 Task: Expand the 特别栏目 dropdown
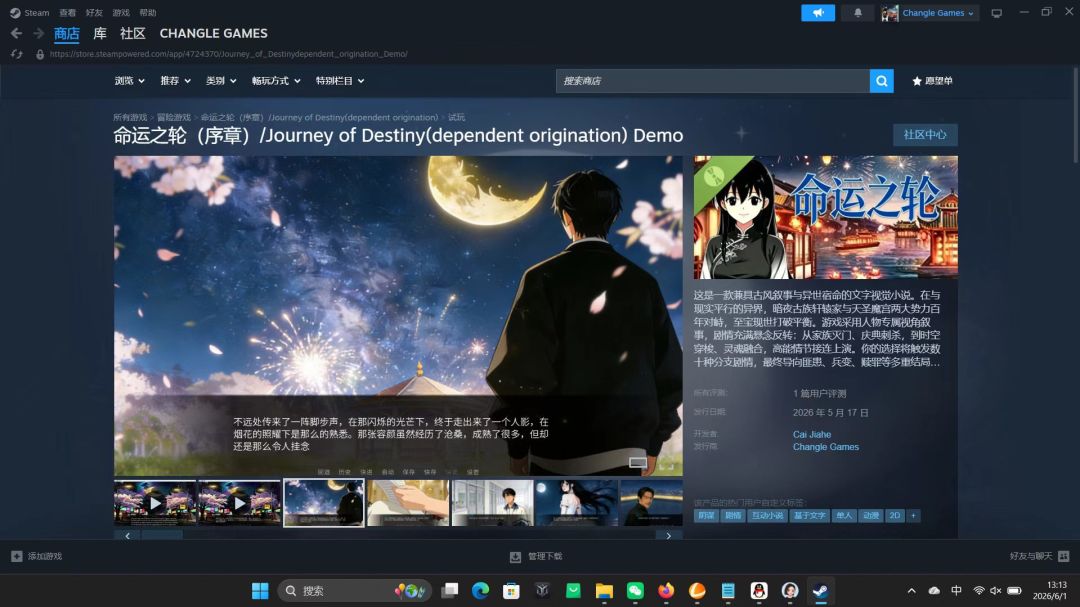(340, 81)
